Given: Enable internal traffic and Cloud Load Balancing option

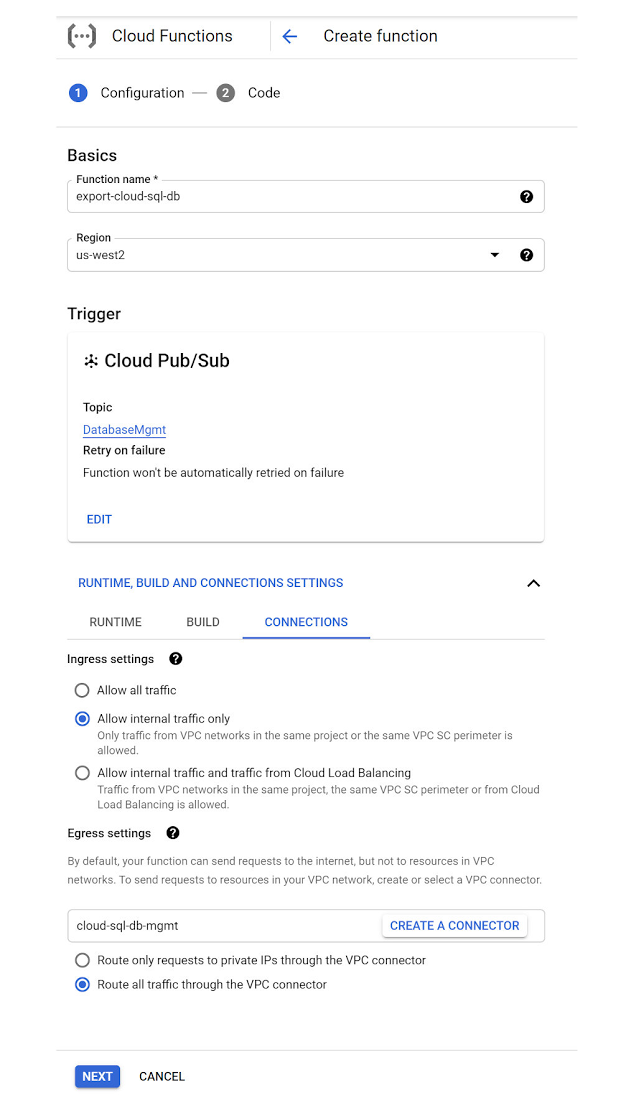Looking at the screenshot, I should (x=81, y=772).
